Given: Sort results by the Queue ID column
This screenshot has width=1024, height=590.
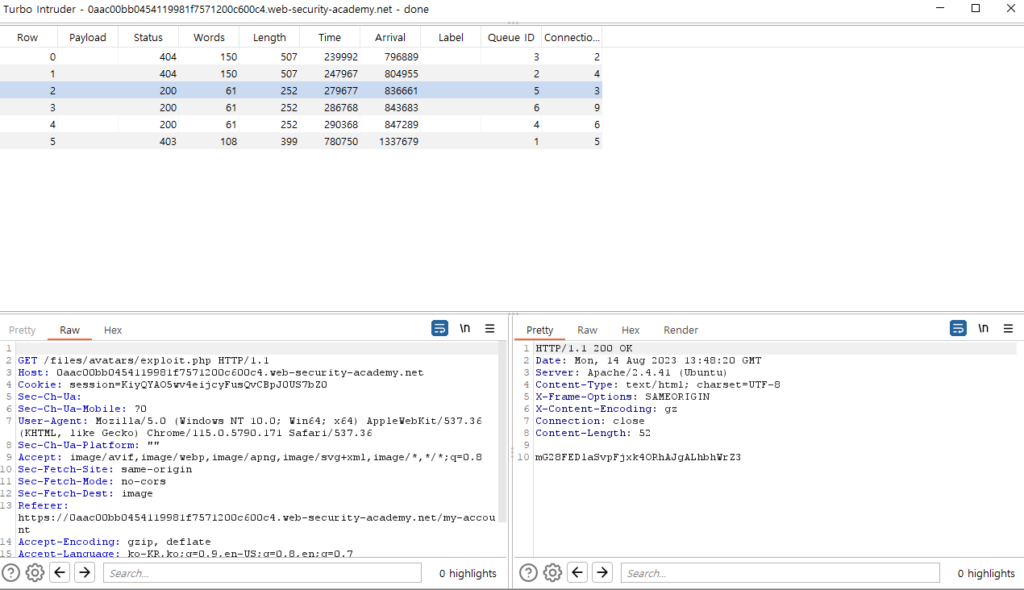Looking at the screenshot, I should click(511, 37).
